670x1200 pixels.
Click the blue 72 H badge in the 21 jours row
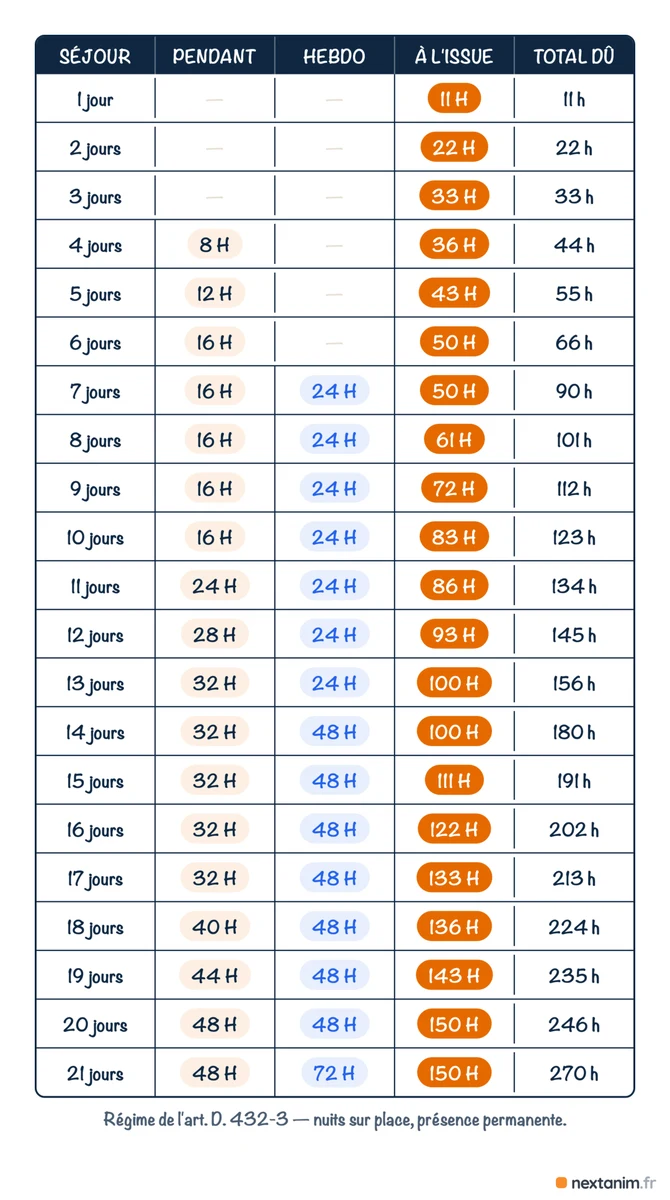334,1074
